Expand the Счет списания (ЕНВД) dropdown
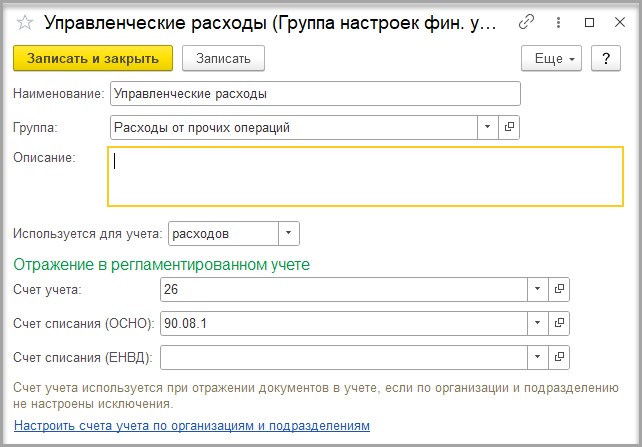 (538, 357)
